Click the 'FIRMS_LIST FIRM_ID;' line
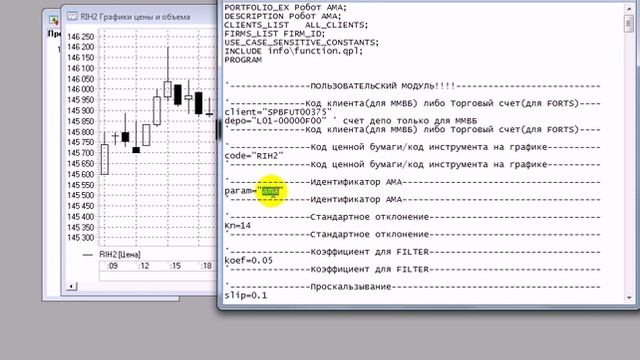640x360 pixels. [275, 34]
